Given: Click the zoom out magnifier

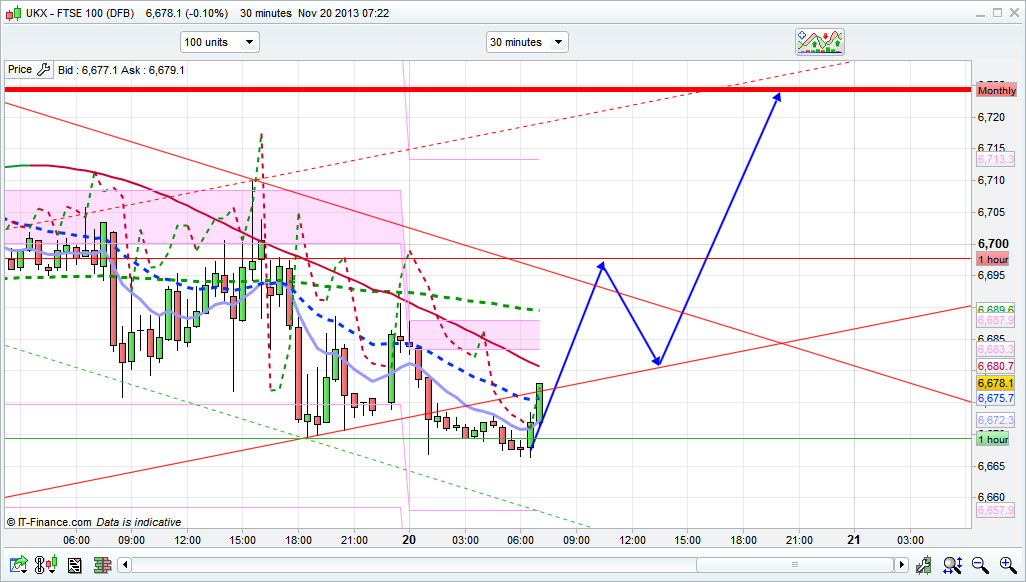Looking at the screenshot, I should point(981,565).
